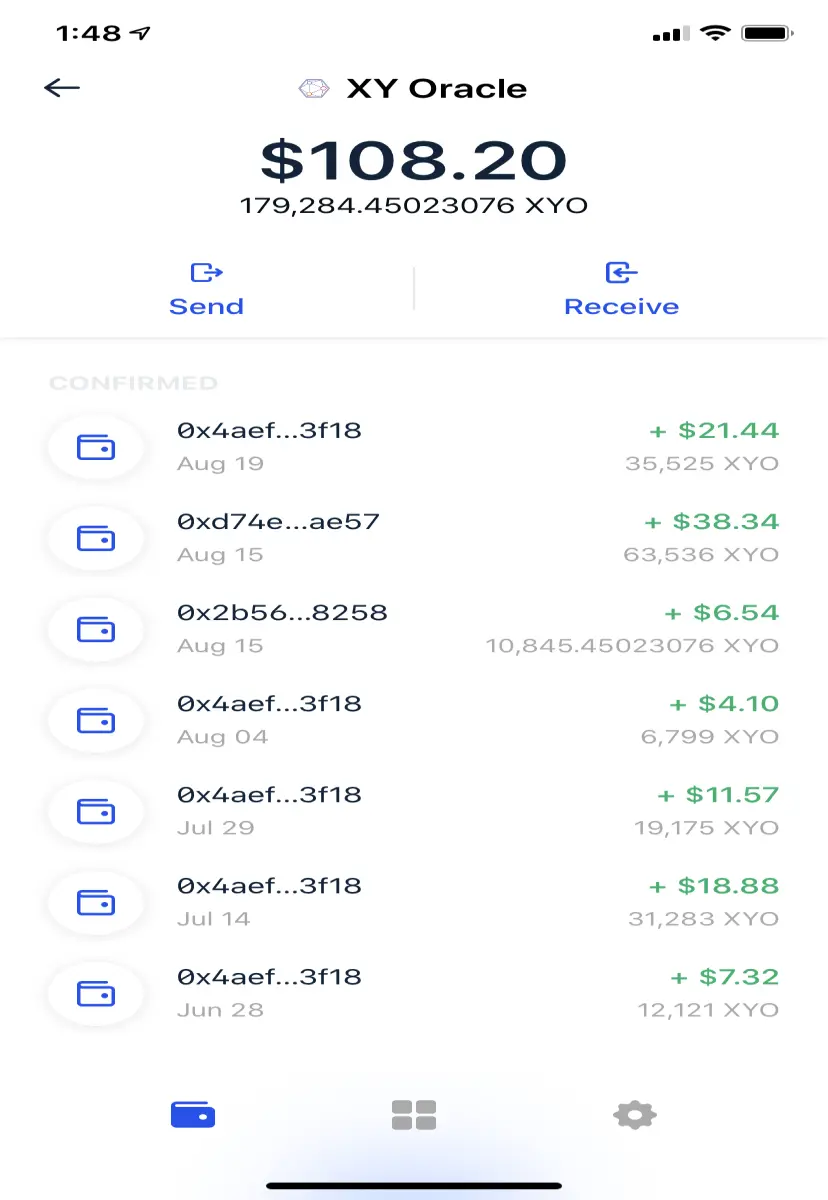Screen dimensions: 828x1200
Task: Select the + $7.32 amount
Action: (x=724, y=977)
